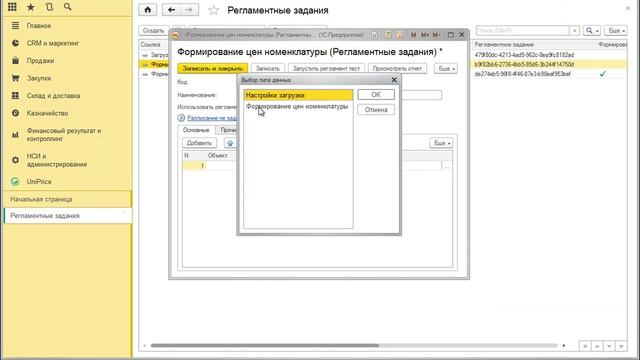
Task: Open Закупки section in sidebar
Action: pyautogui.click(x=39, y=78)
